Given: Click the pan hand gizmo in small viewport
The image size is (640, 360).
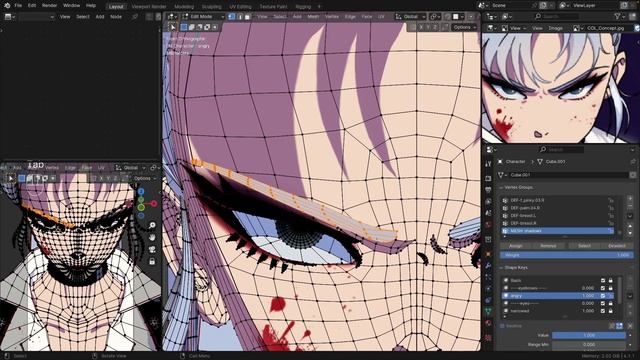Looking at the screenshot, I should pos(152,238).
